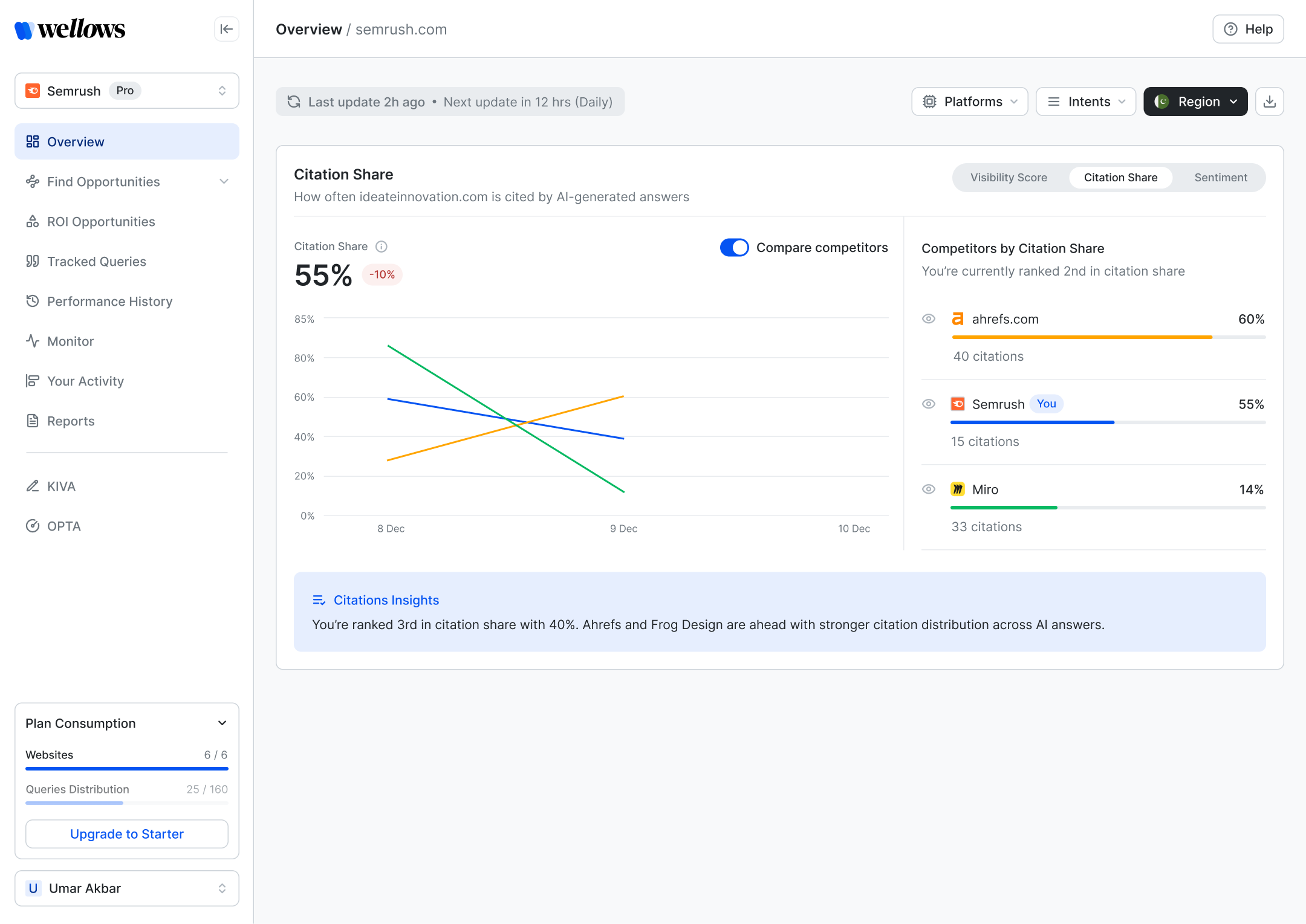Click the KIVA pencil icon
The image size is (1306, 924).
coord(33,486)
